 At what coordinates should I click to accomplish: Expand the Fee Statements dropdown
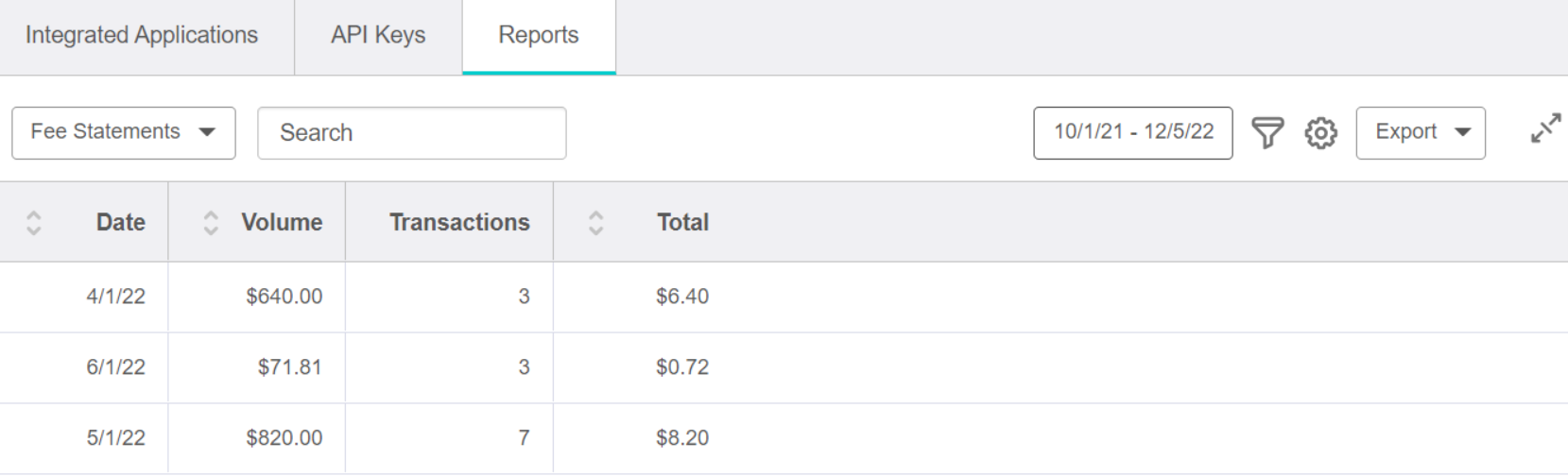pos(124,133)
